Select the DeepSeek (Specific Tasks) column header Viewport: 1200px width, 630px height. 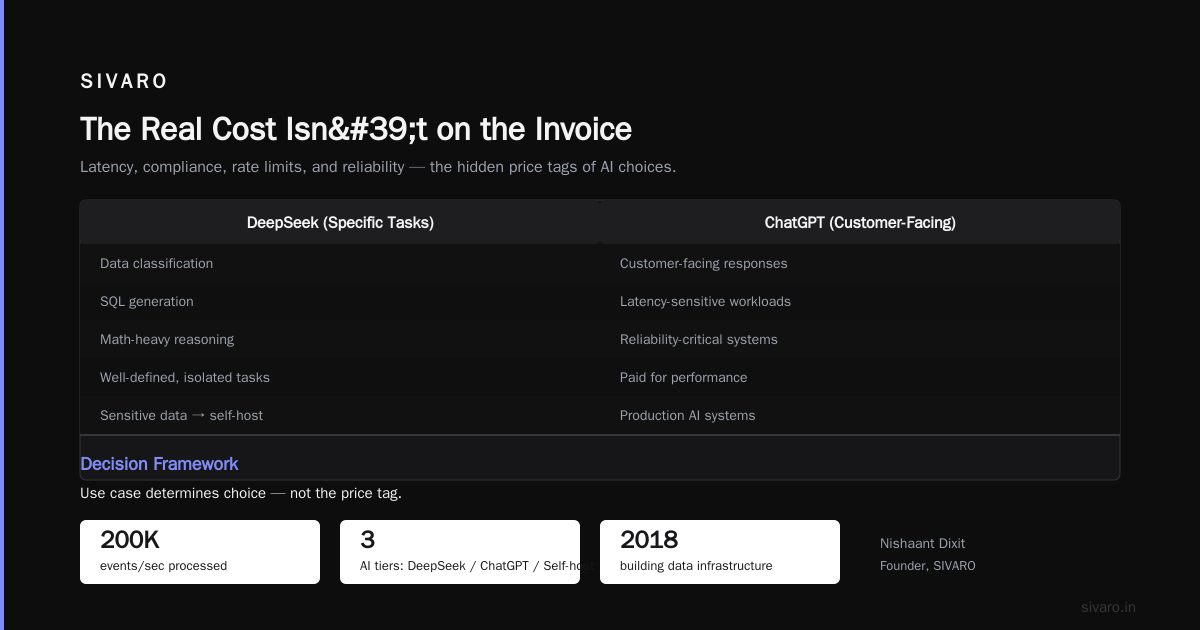[x=340, y=223]
